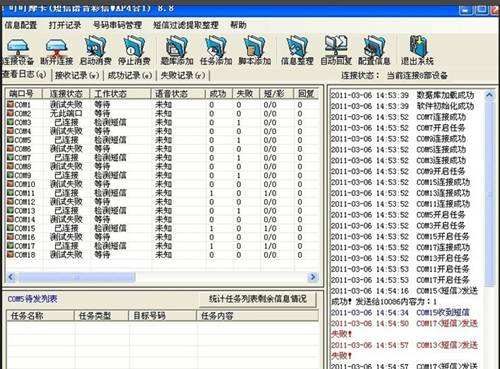500x369 pixels.
Task: Click the 任务名称 column header
Action: [40, 316]
